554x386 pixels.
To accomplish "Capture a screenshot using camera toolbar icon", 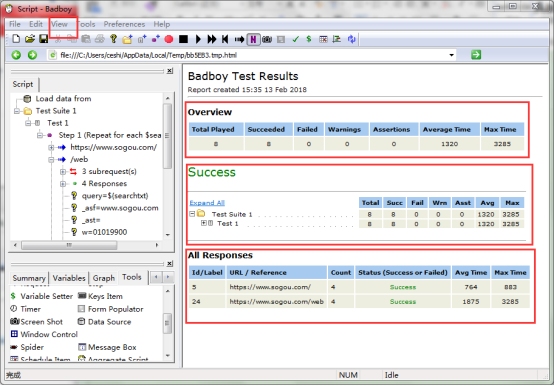I will coord(267,39).
